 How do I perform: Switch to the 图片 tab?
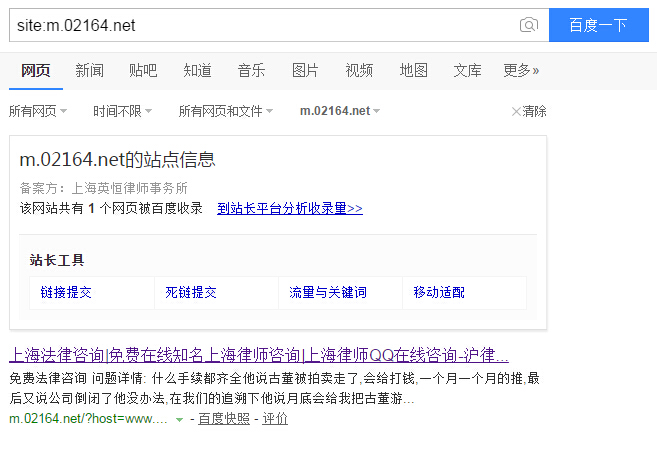[305, 70]
